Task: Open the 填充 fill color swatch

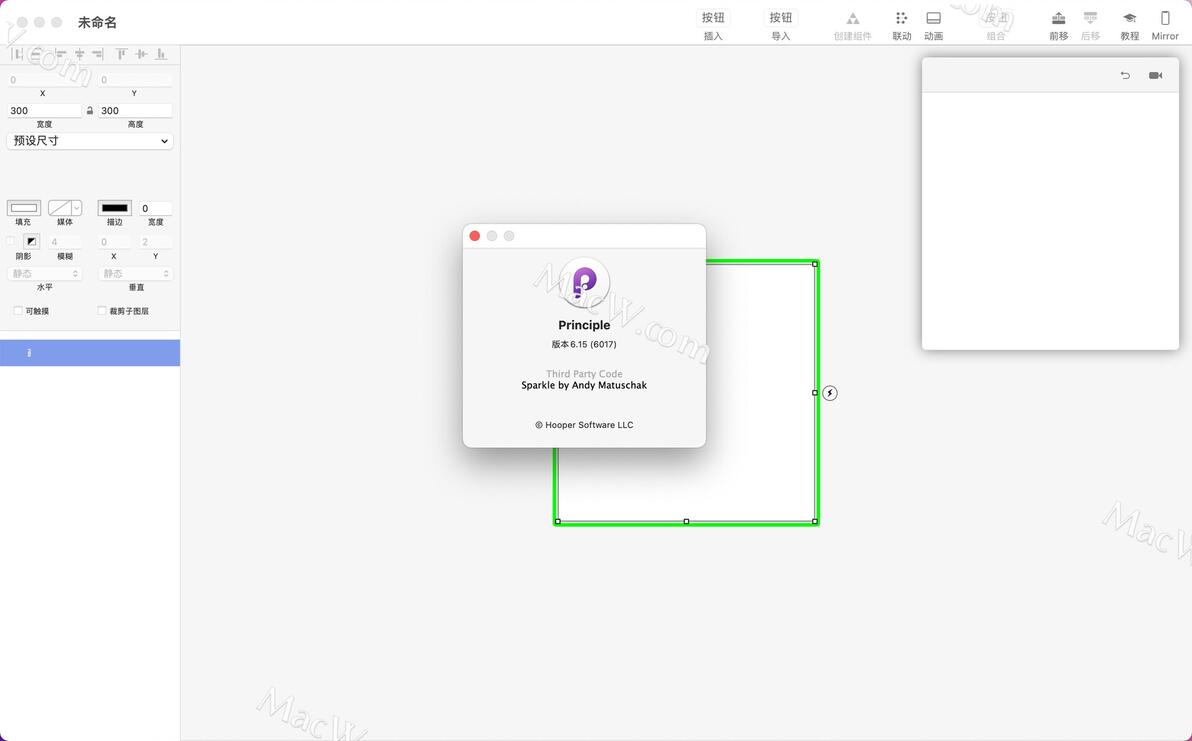Action: click(x=24, y=208)
